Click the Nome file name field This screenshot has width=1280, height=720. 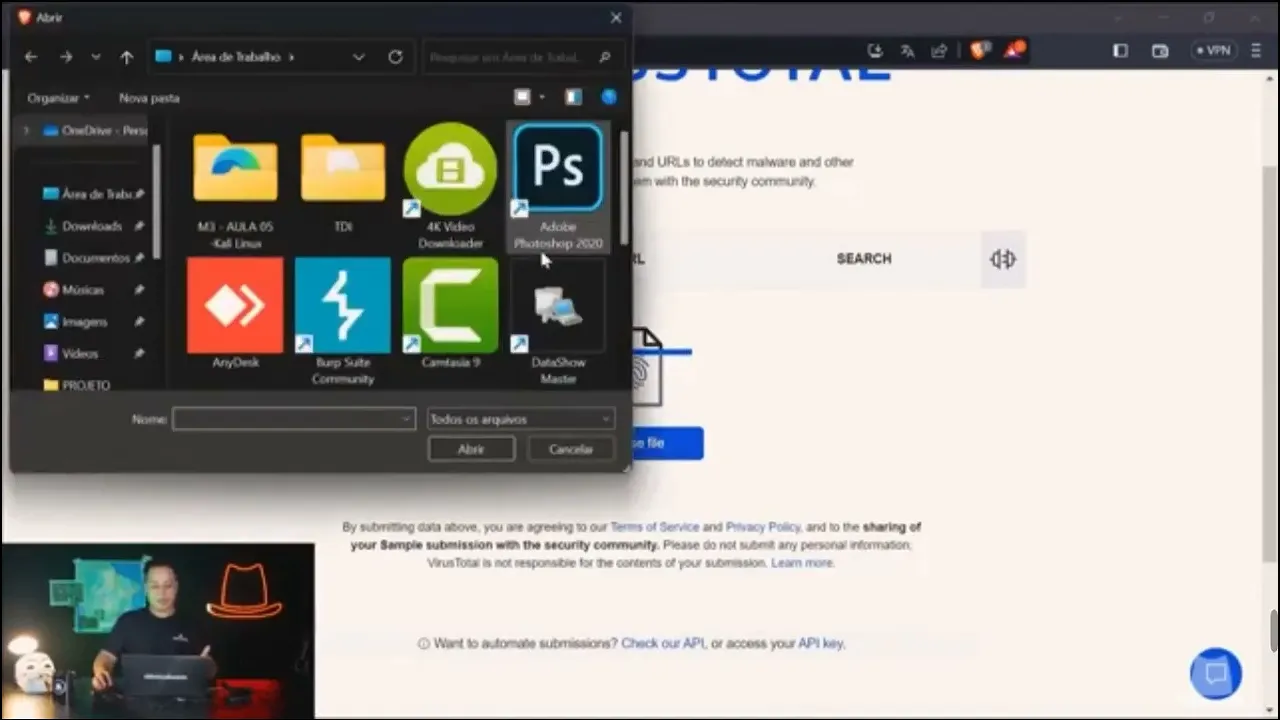[293, 419]
